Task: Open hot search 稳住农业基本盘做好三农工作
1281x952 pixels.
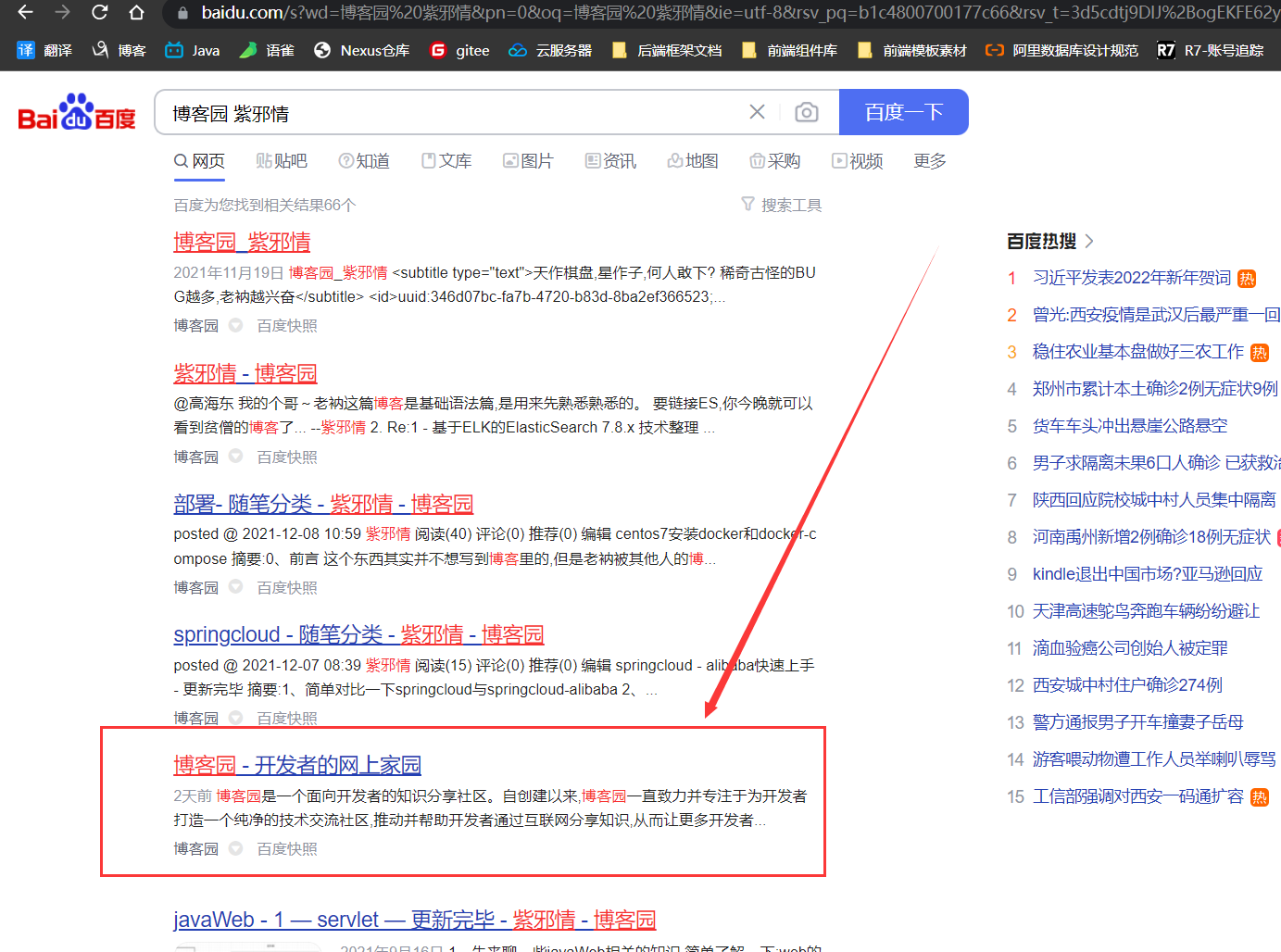Action: tap(1138, 352)
